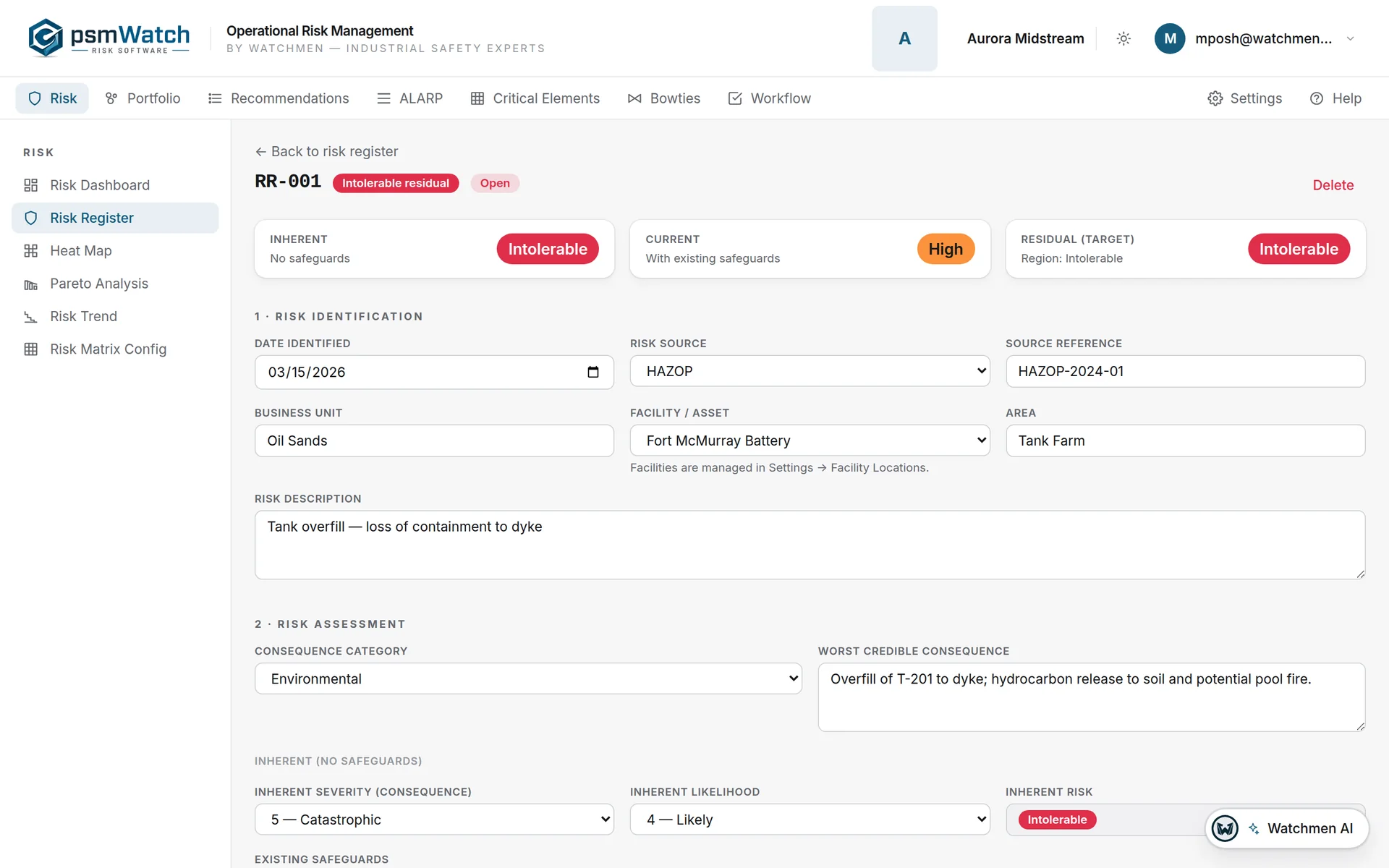Open the Facility / Asset dropdown
Viewport: 1389px width, 868px height.
coord(810,441)
